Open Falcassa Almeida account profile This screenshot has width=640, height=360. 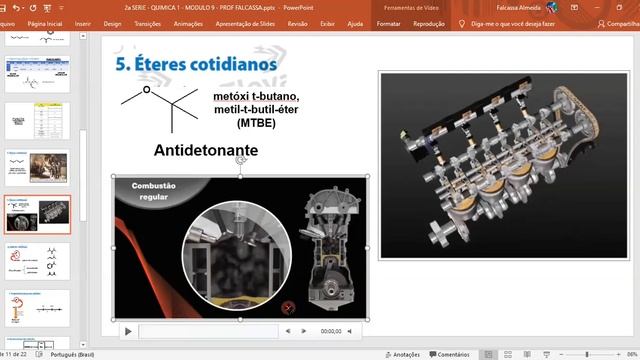tap(518, 7)
